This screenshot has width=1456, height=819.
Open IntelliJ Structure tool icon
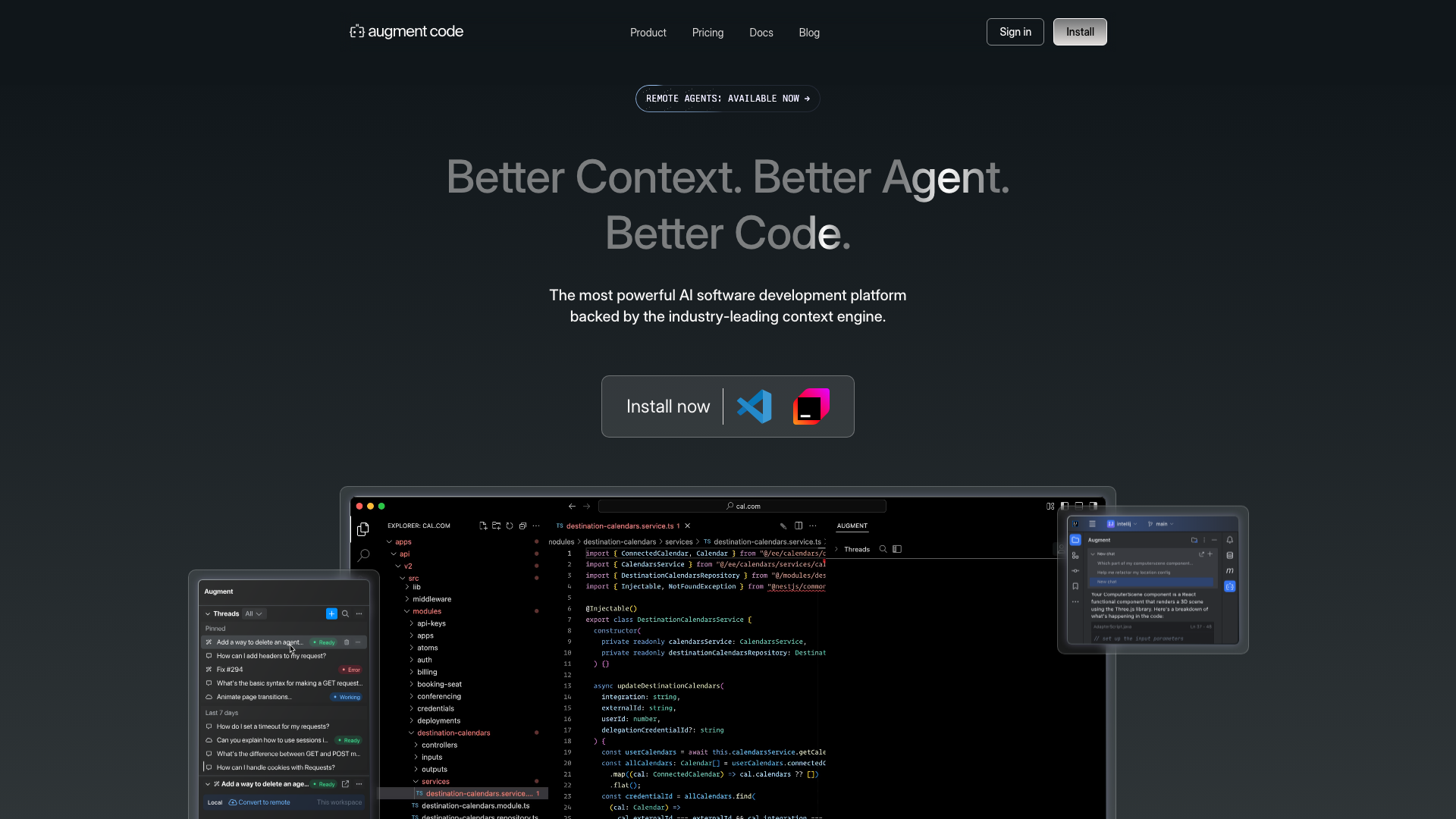(x=1075, y=555)
